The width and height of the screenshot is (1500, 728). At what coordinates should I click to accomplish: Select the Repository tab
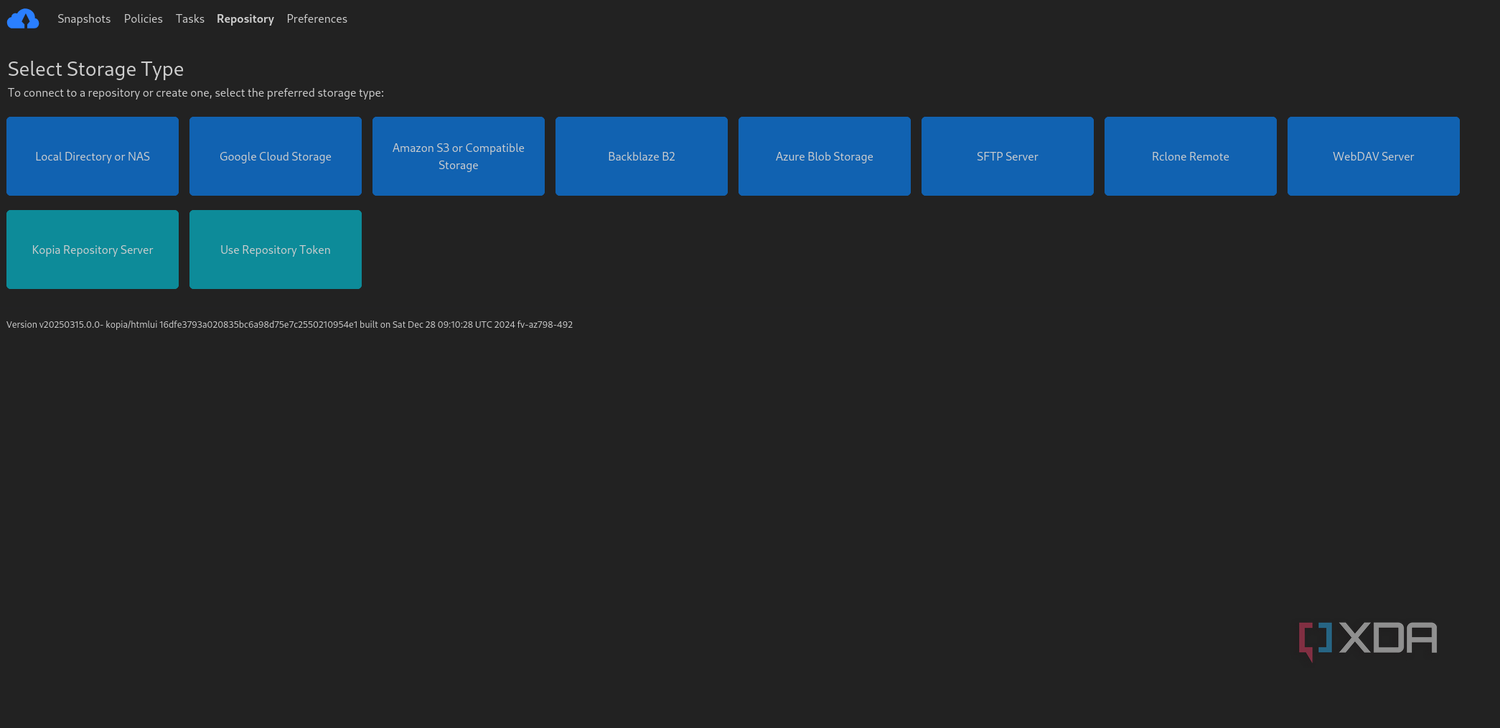245,19
